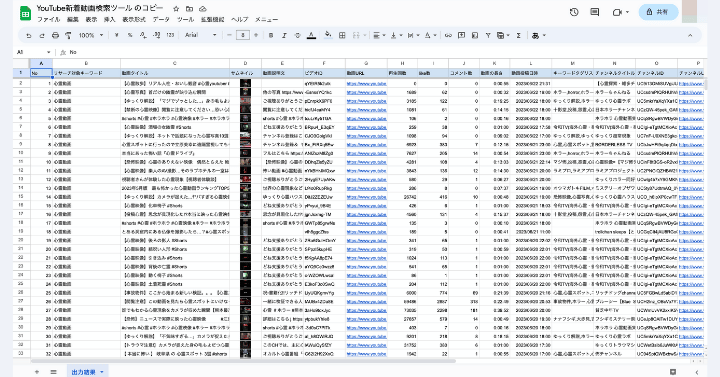This screenshot has height=377, width=720.
Task: Open the 拡張機能 menu
Action: [x=213, y=20]
